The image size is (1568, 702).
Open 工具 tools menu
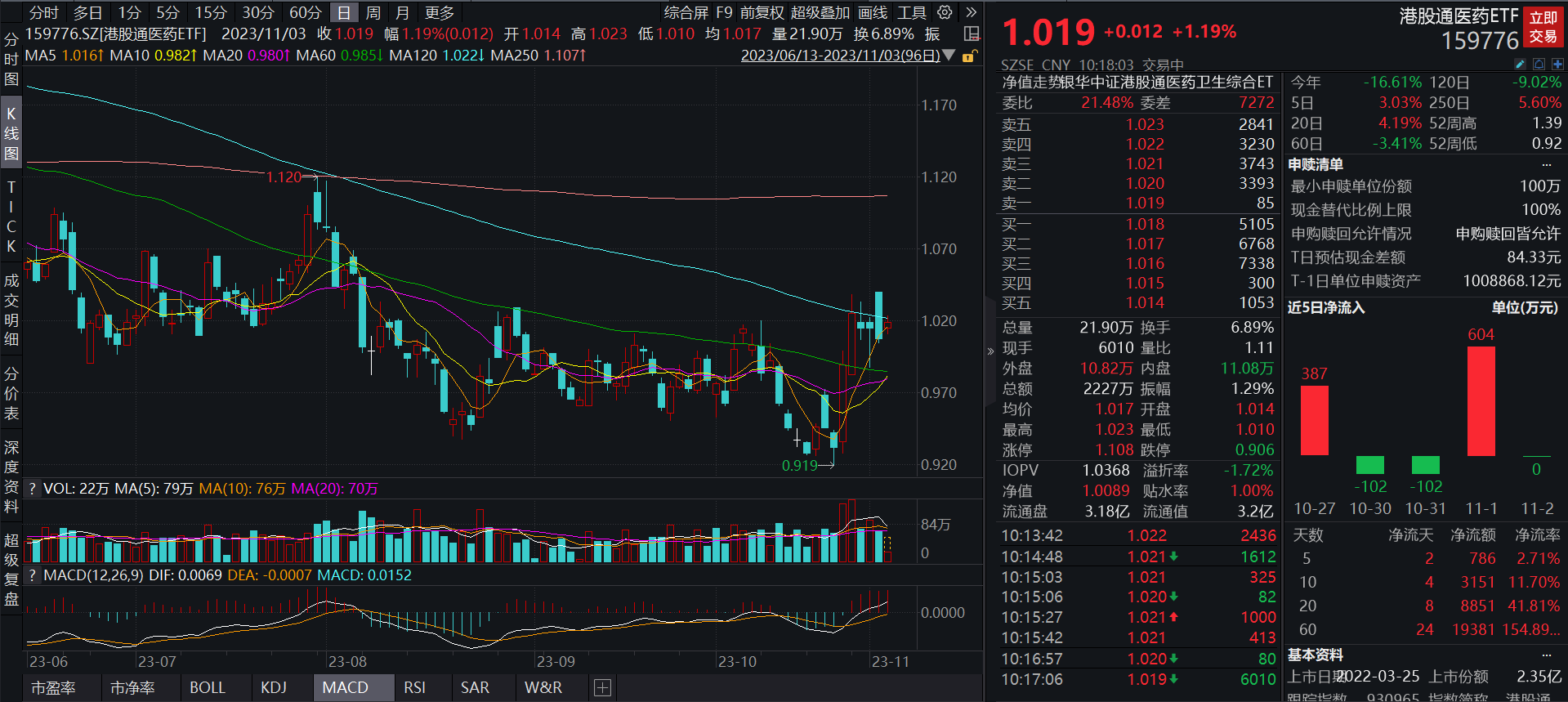coord(912,12)
